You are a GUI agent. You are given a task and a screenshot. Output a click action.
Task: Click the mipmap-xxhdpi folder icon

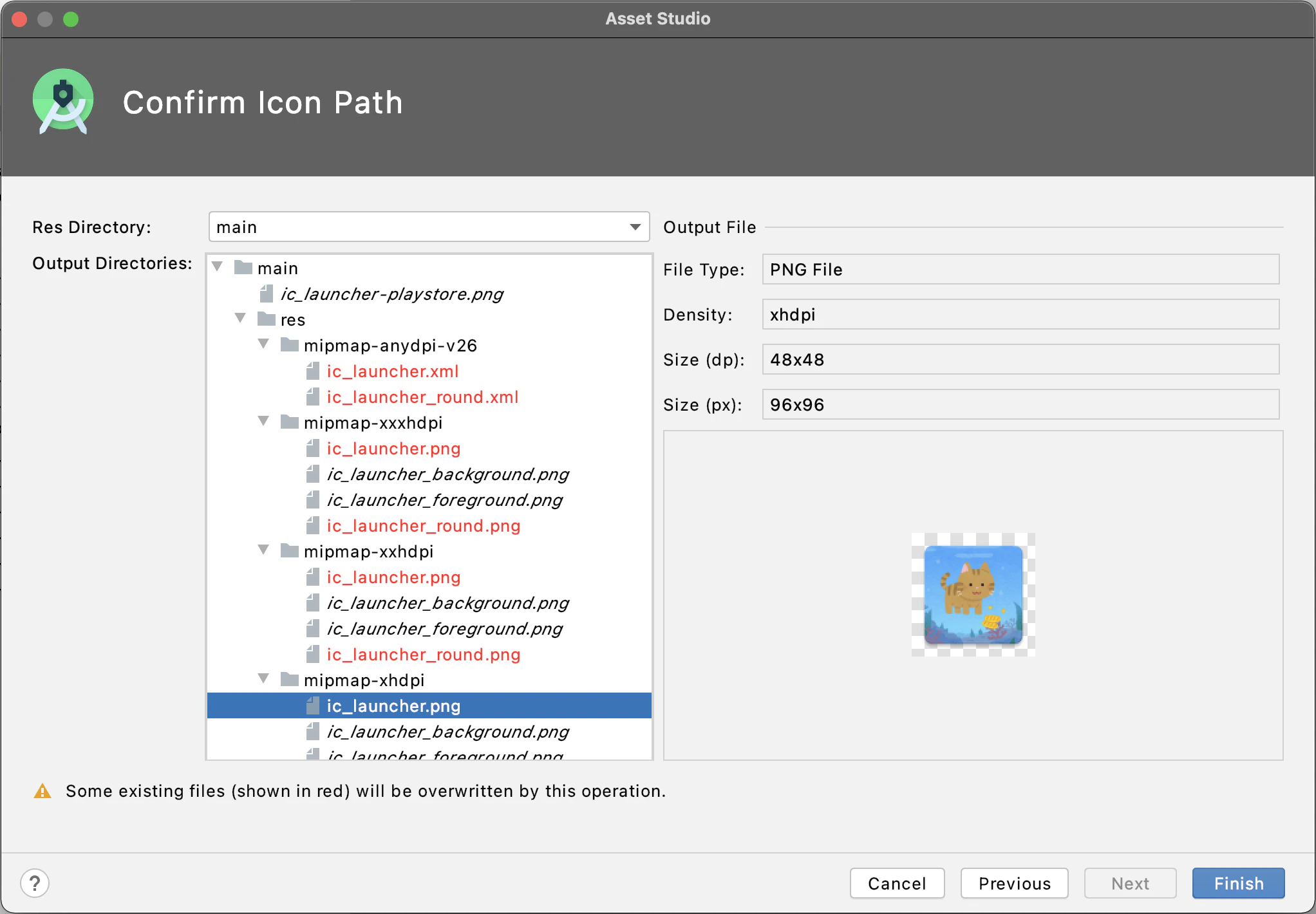[x=289, y=550]
